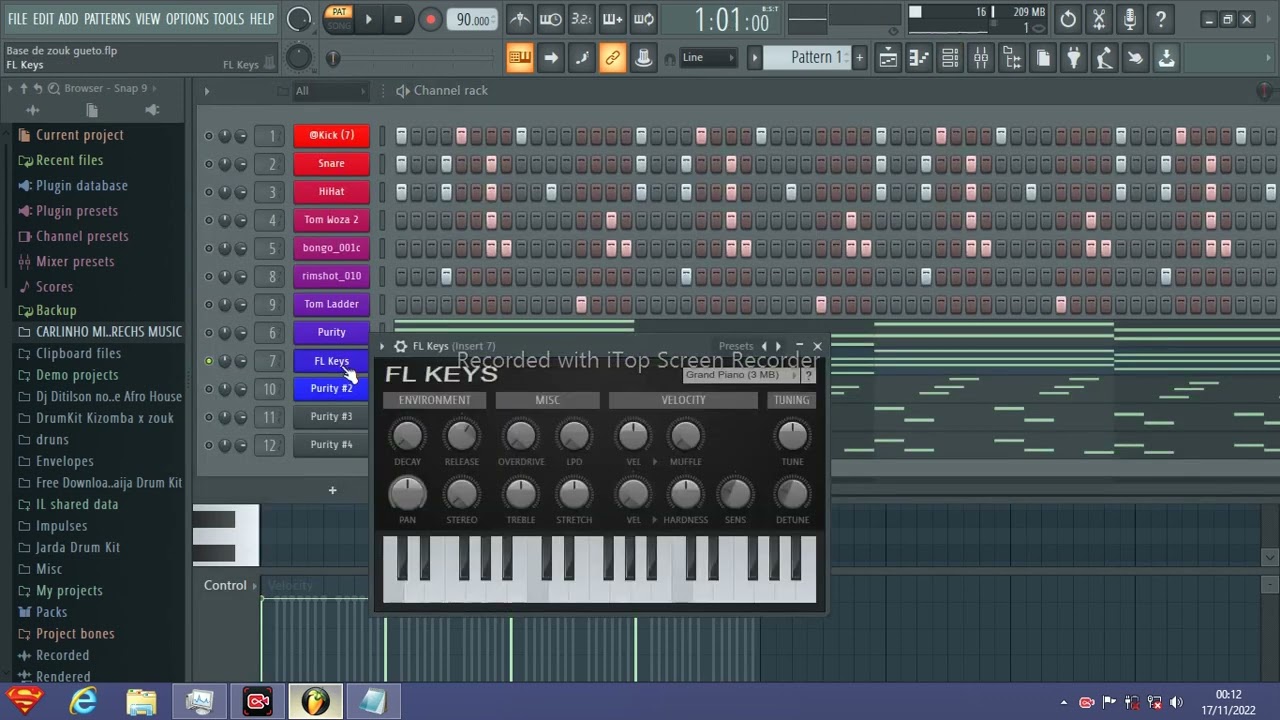
Task: Toggle the overdub/blend recording icon
Action: [x=613, y=19]
